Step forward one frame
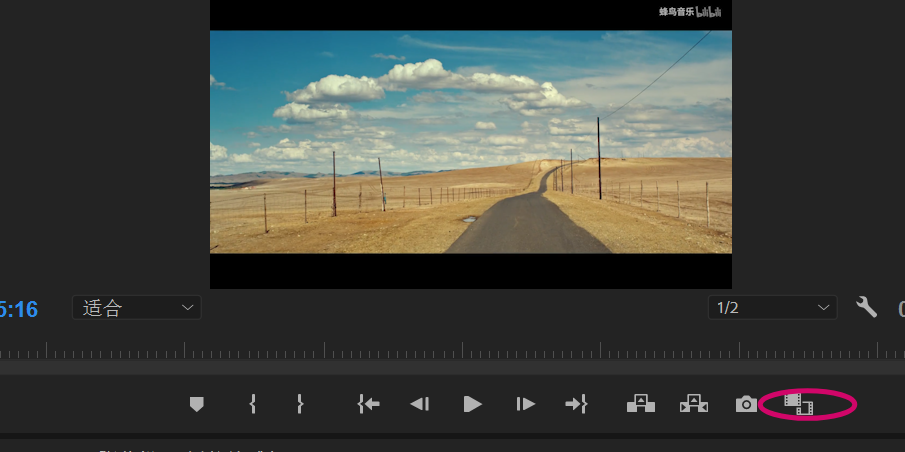This screenshot has height=452, width=905. (x=525, y=404)
